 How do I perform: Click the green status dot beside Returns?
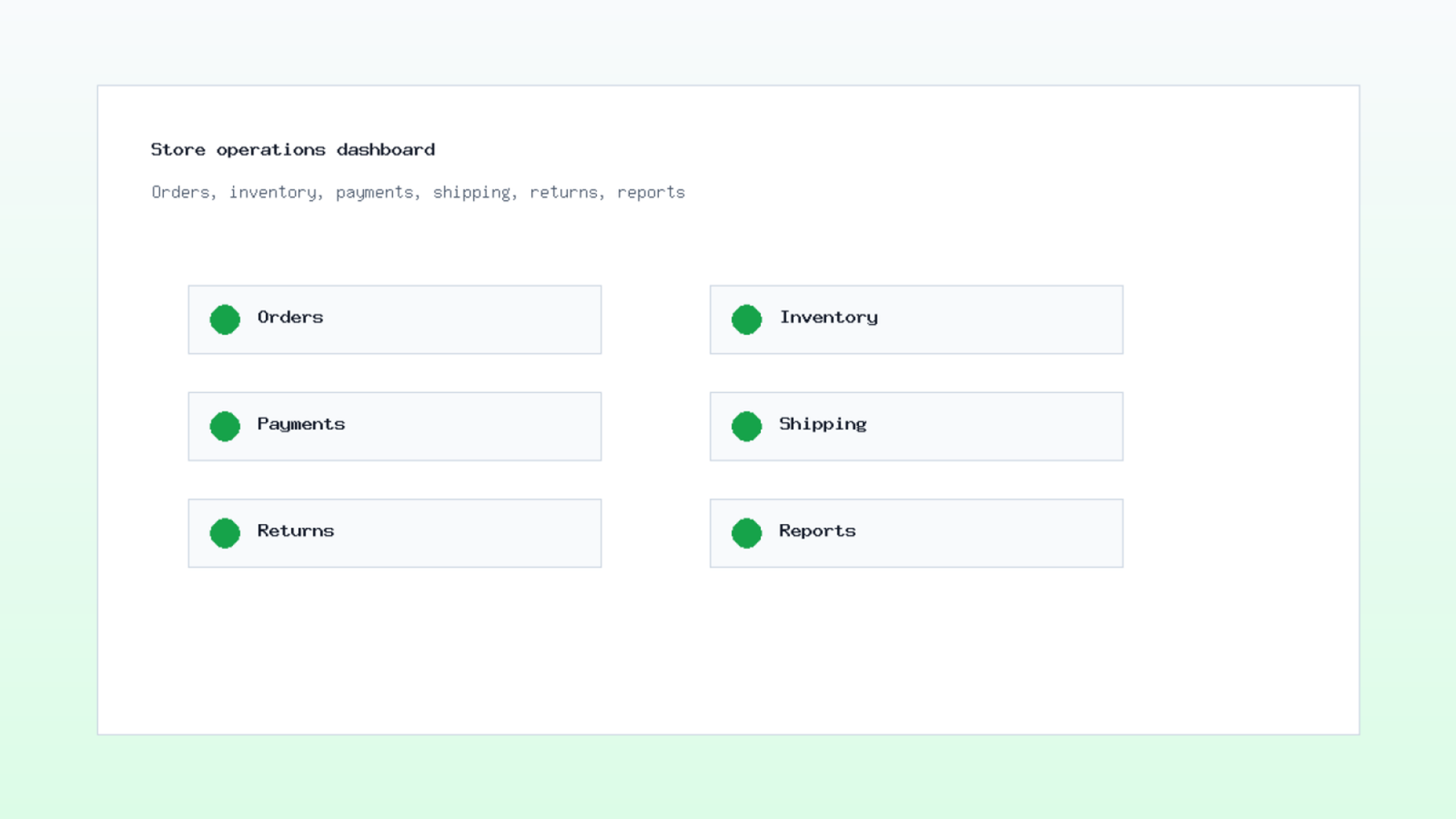point(225,532)
